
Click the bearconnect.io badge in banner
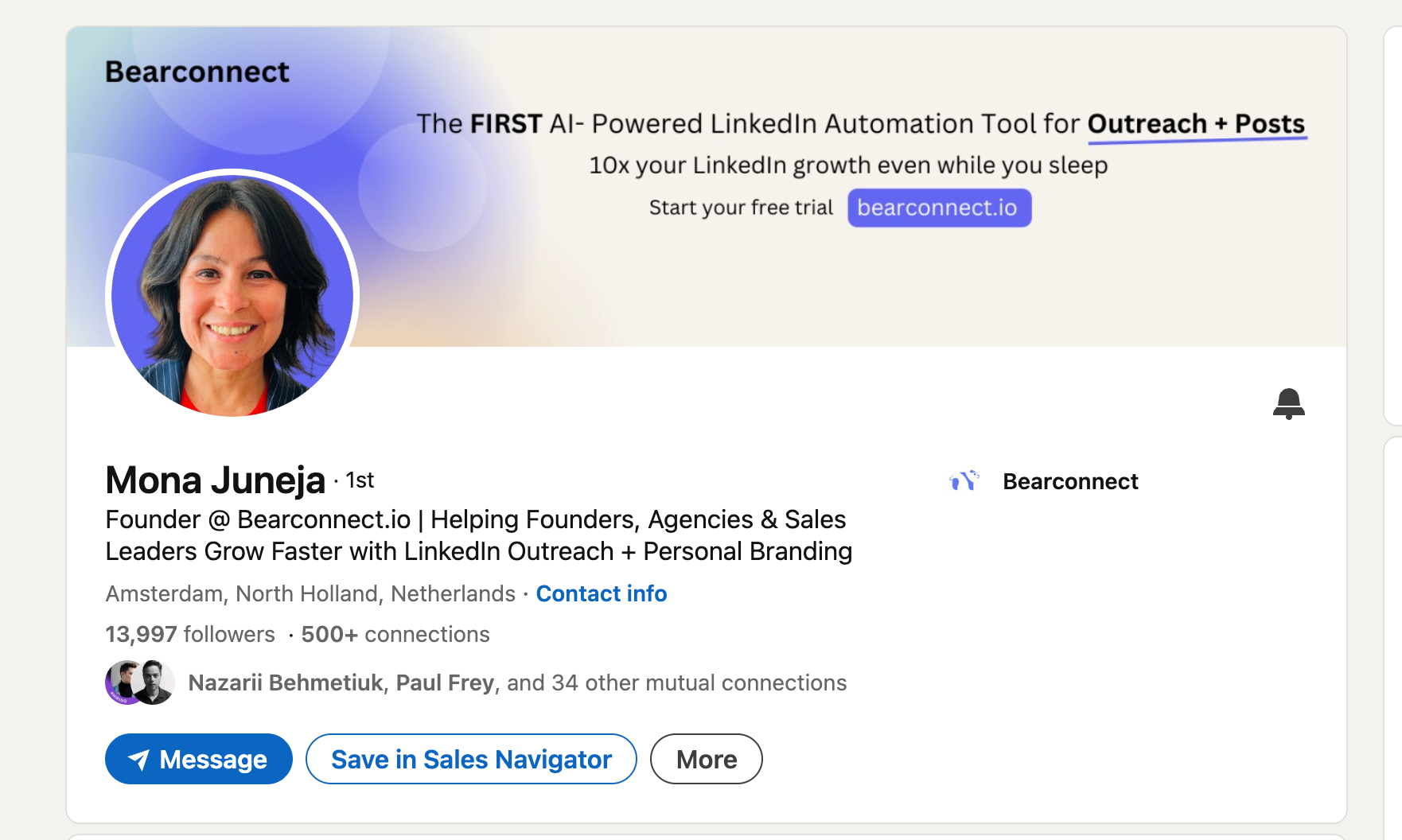tap(939, 208)
